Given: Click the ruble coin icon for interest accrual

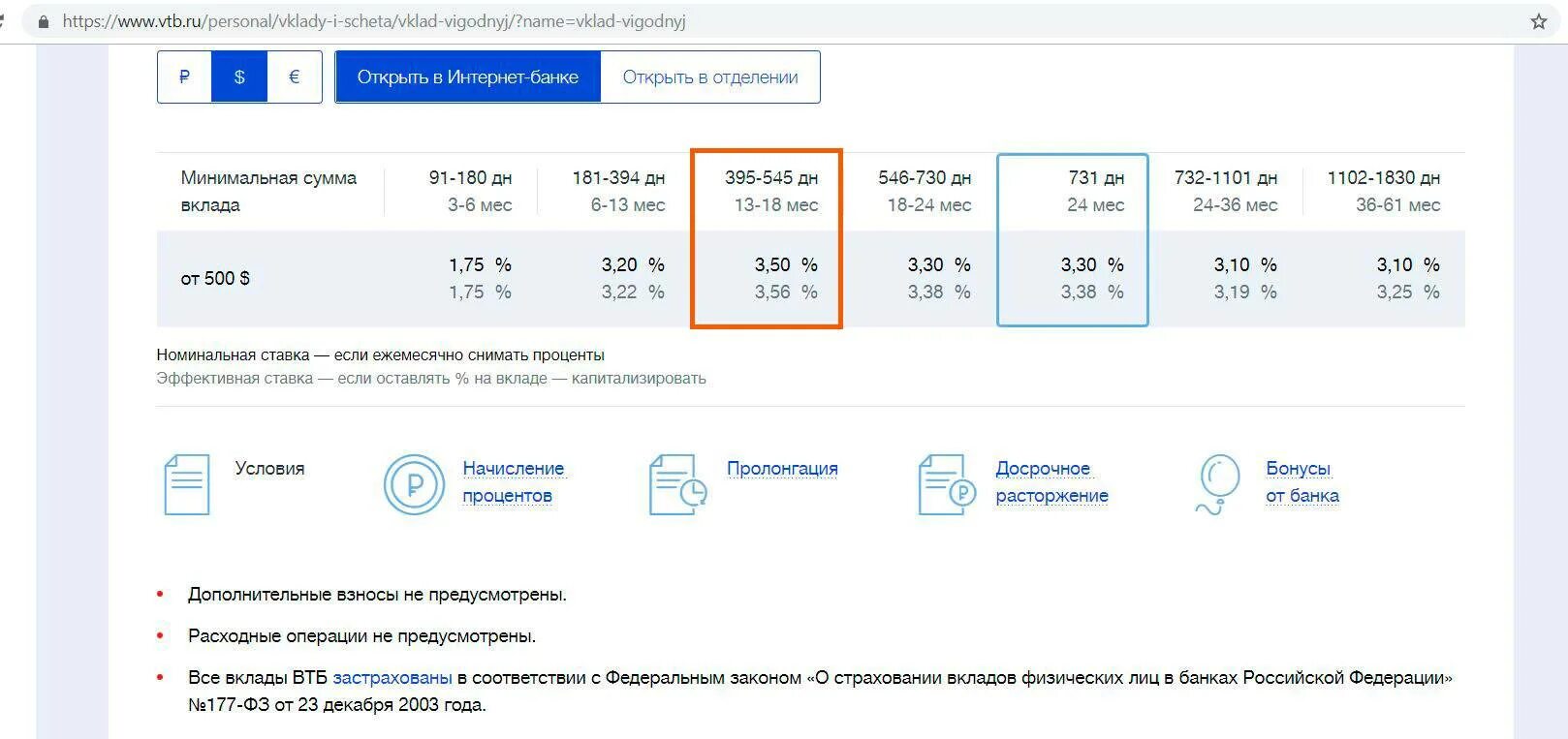Looking at the screenshot, I should pos(414,484).
